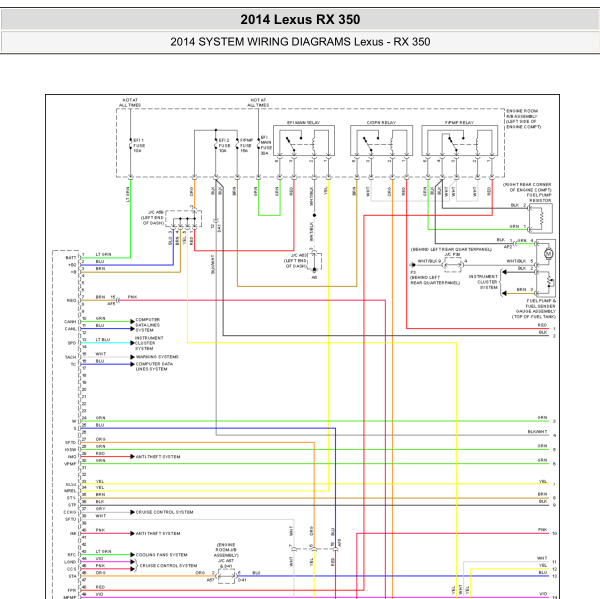Click the fuel sender variable resistor symbol
The image size is (600, 599).
coord(550,281)
